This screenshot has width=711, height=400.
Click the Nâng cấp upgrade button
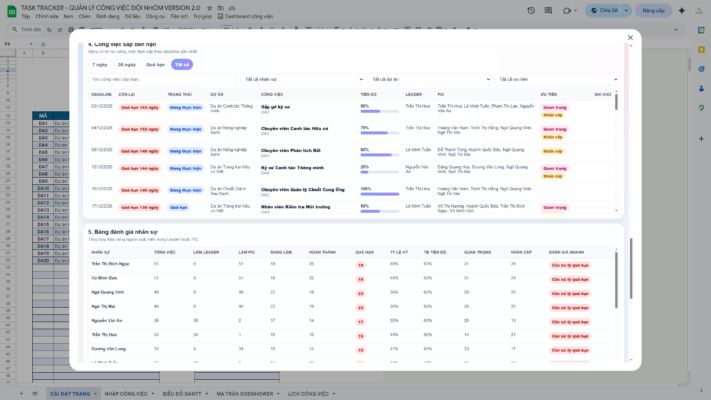653,10
